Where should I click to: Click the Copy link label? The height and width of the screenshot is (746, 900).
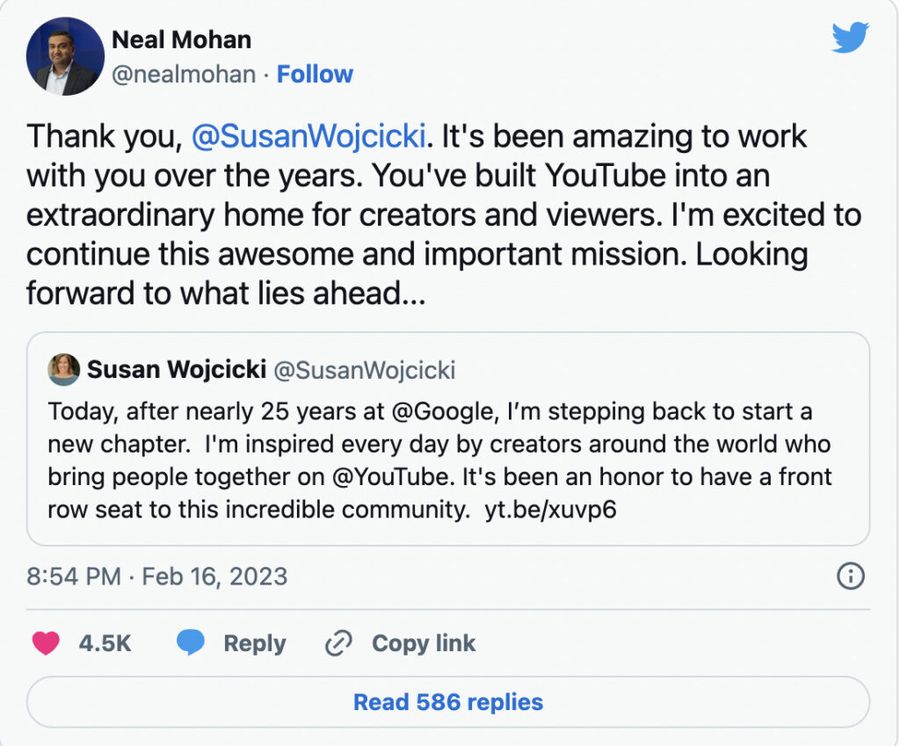(423, 643)
